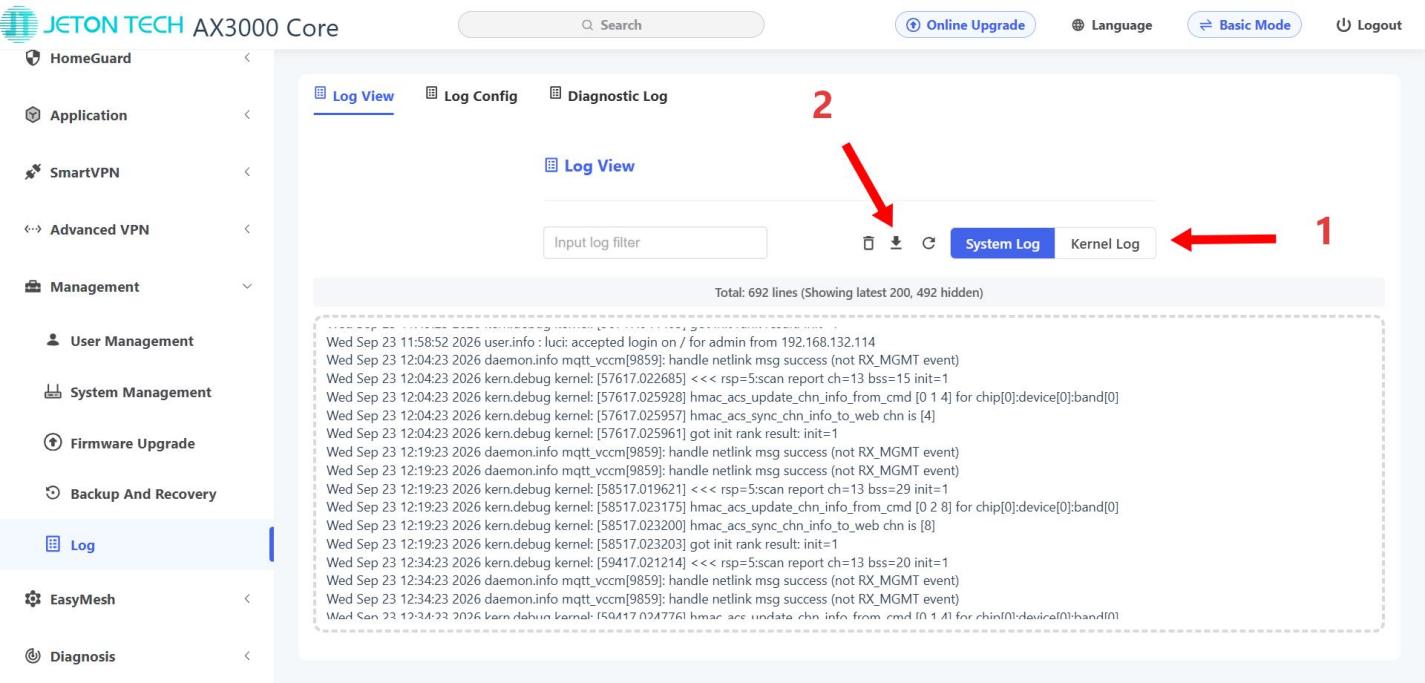Click the Firmware Upgrade arrow icon
Screen dimensions: 1425x683
51,443
